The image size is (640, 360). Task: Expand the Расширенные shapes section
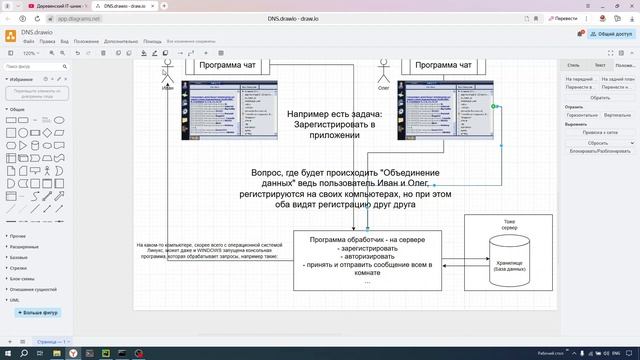pos(22,247)
